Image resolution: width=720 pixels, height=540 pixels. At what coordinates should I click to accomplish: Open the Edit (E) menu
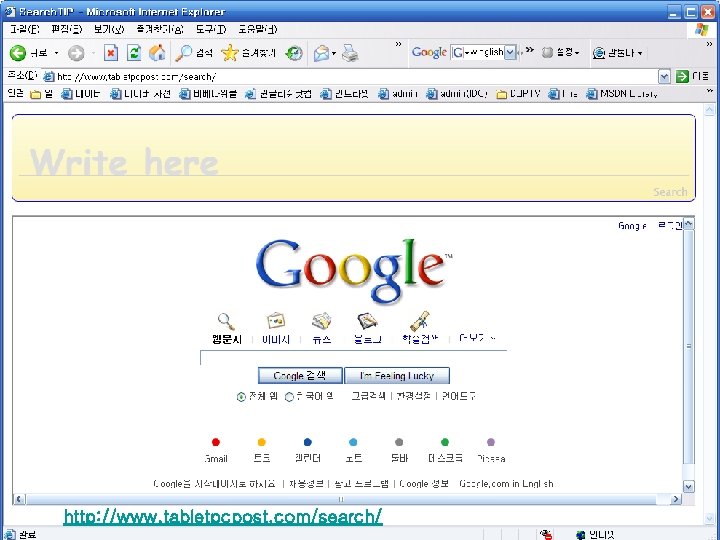coord(67,29)
